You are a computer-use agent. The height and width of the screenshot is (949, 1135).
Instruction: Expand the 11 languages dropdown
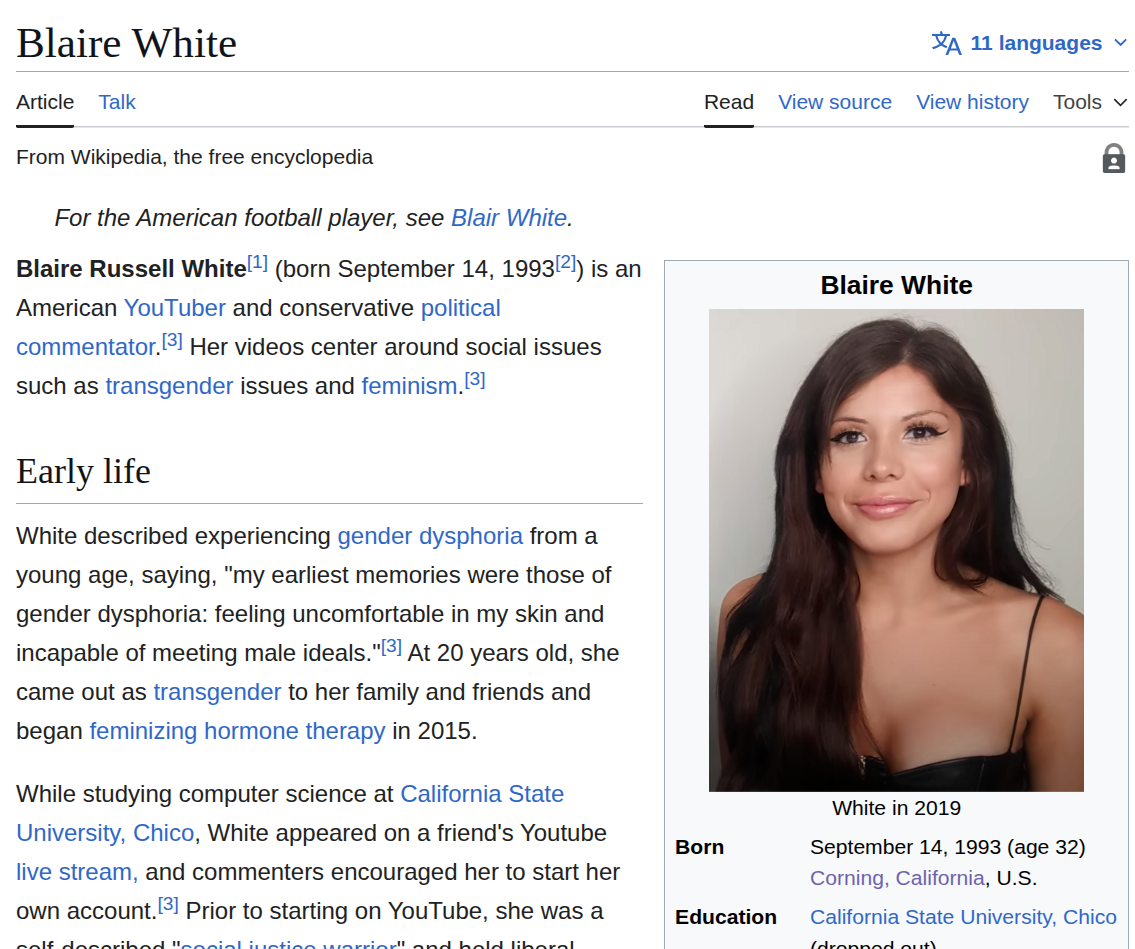coord(1029,43)
